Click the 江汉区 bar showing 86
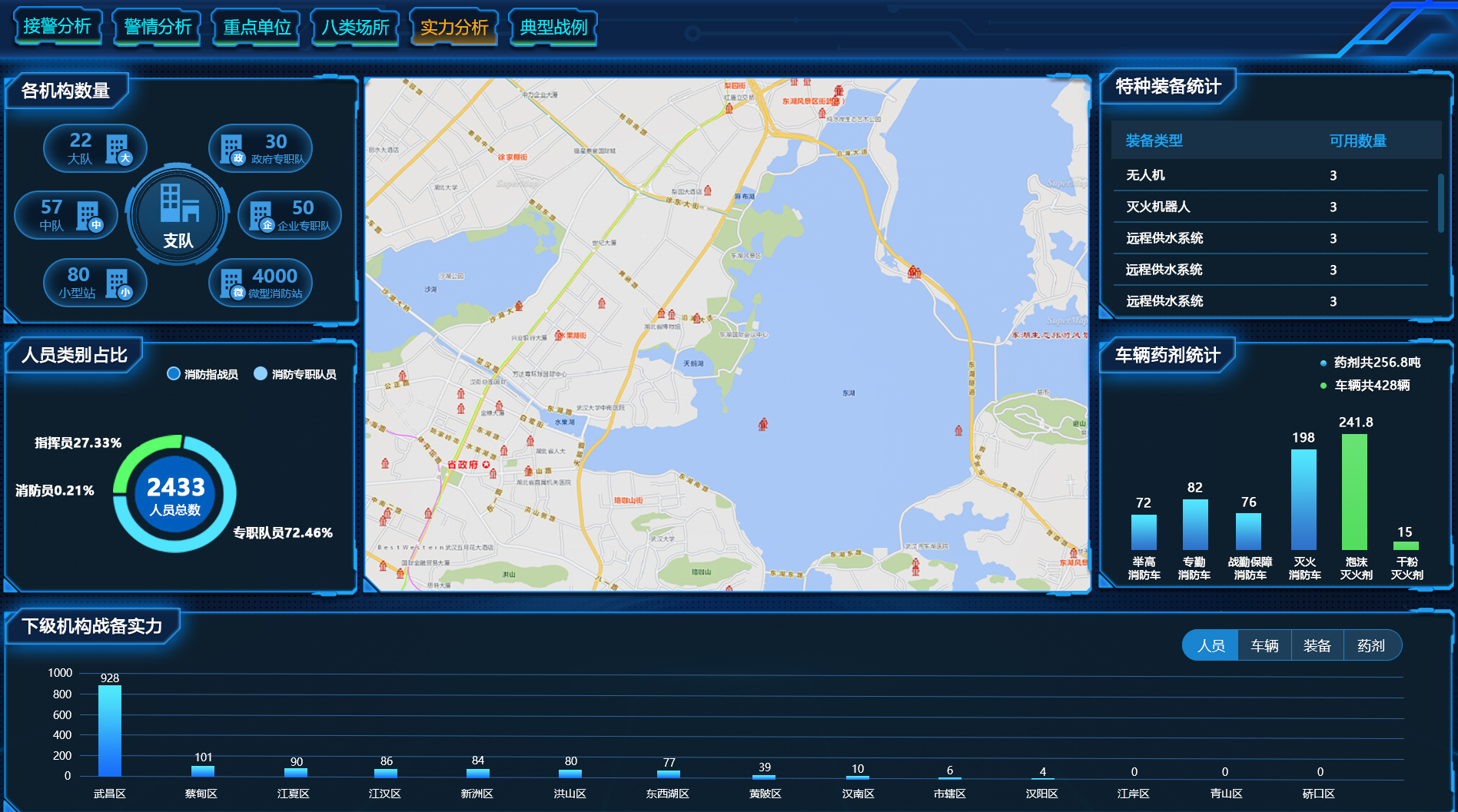The width and height of the screenshot is (1458, 812). coord(386,773)
